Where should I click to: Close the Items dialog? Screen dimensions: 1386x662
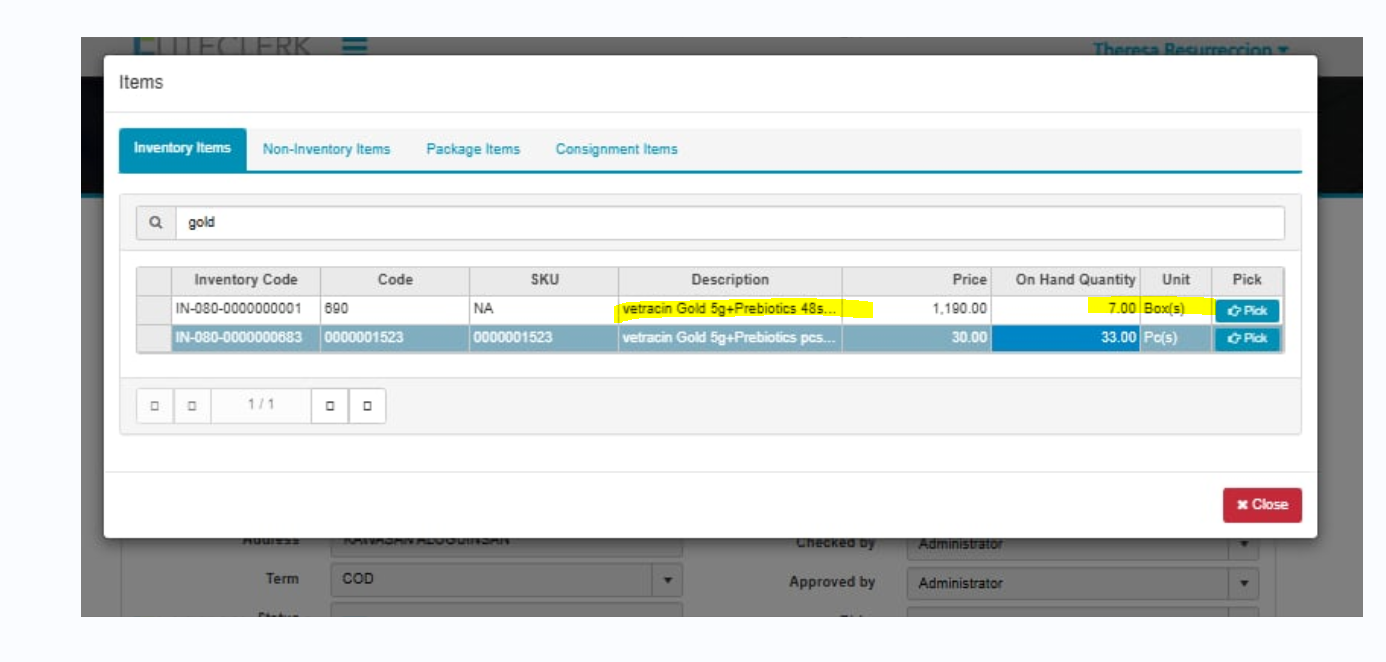(x=1261, y=505)
